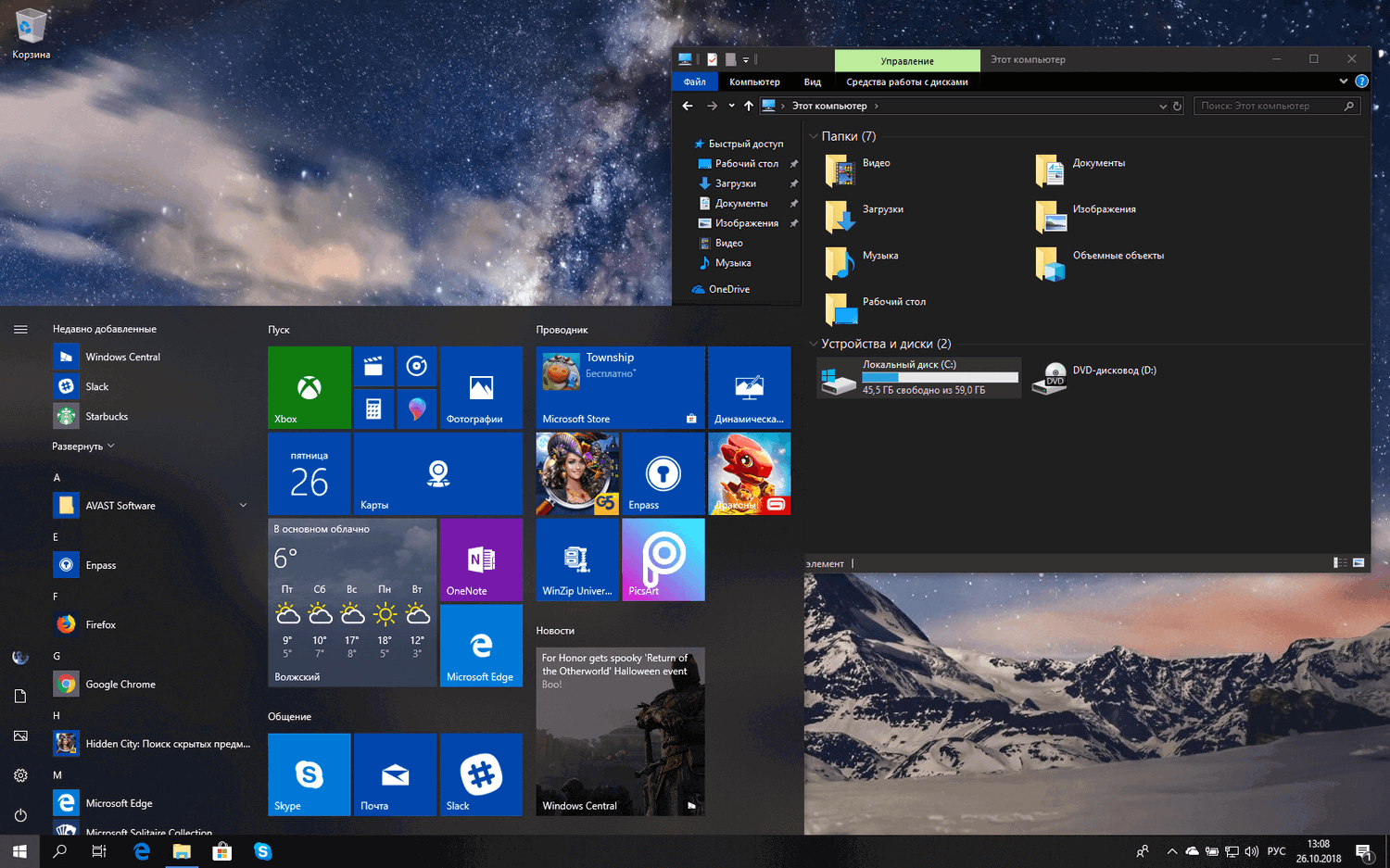Viewport: 1390px width, 868px height.
Task: Select the Музыка folder icon in This PC
Action: click(840, 263)
